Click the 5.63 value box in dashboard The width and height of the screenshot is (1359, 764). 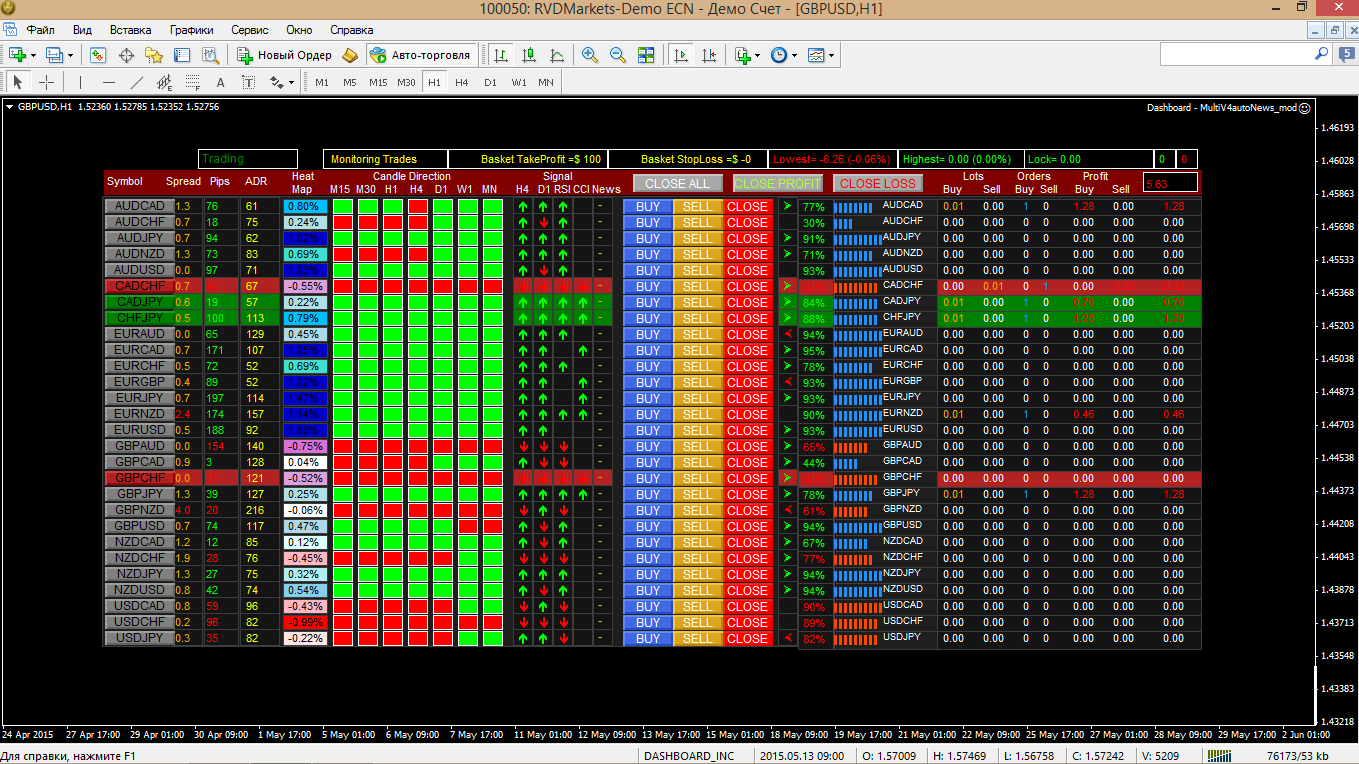point(1170,183)
